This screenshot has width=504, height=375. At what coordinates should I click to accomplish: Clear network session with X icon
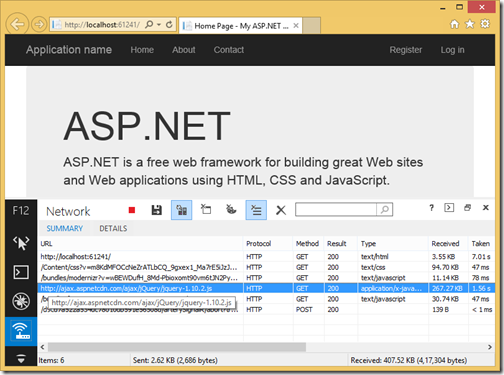(x=281, y=210)
